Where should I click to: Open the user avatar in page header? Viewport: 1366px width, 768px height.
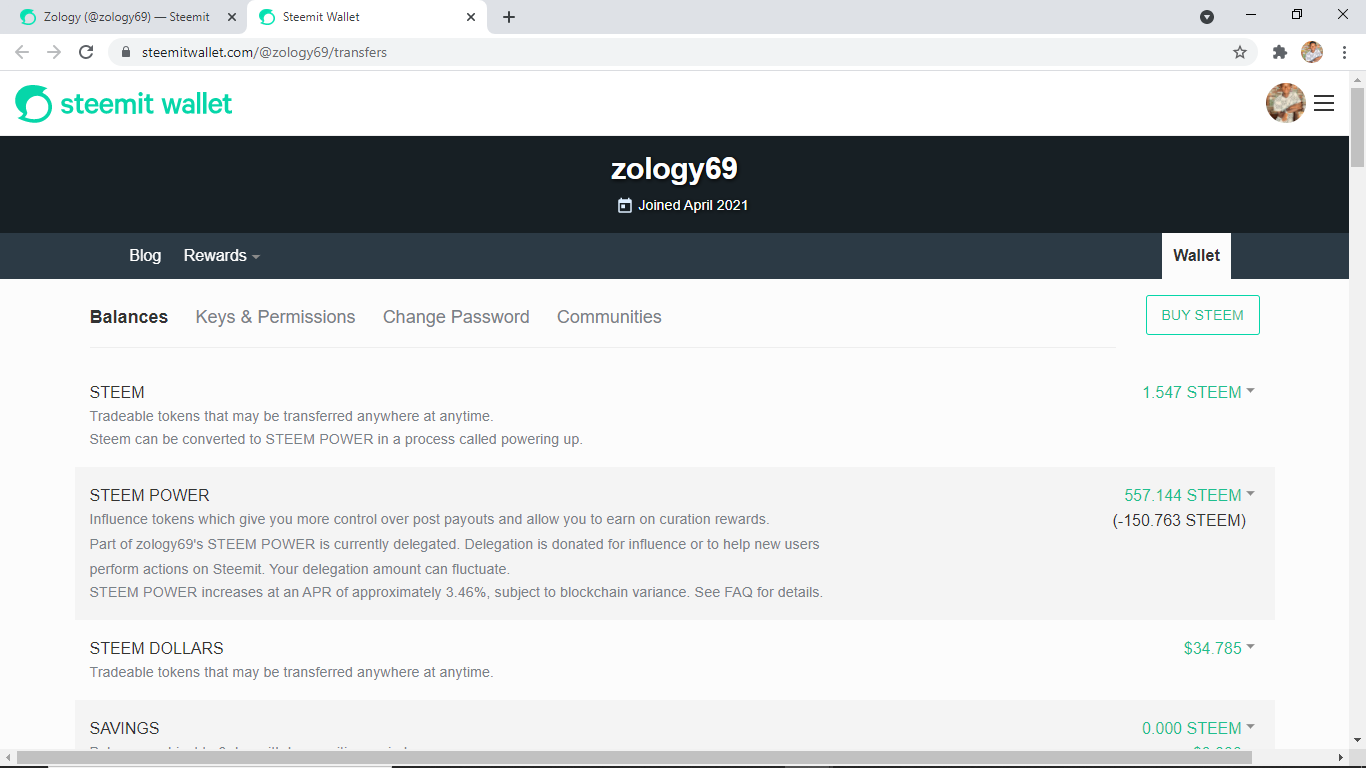click(x=1286, y=103)
